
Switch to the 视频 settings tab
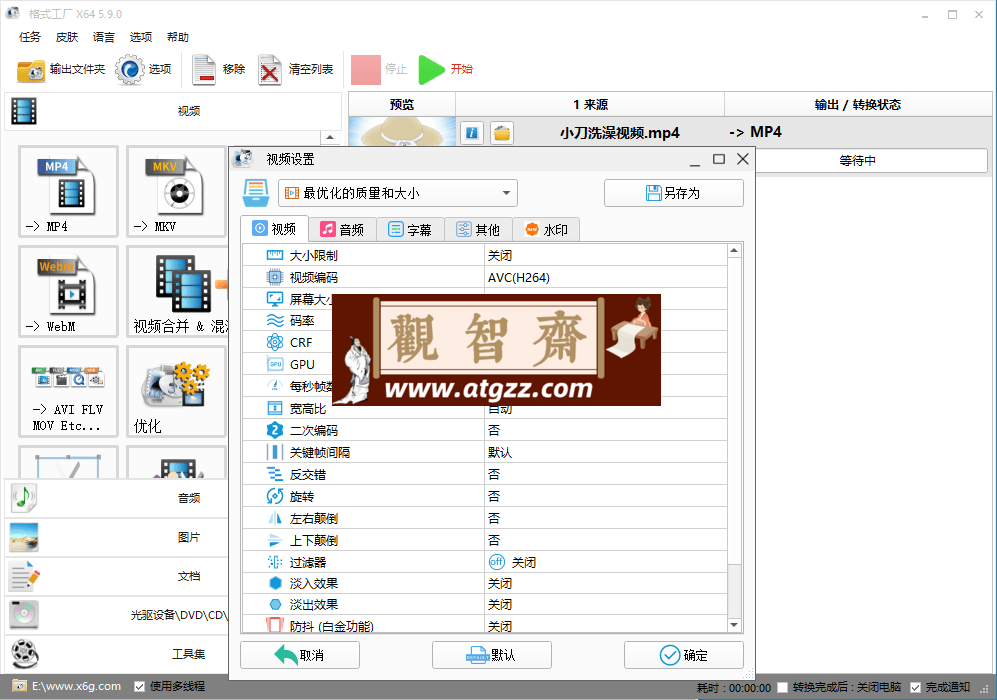pos(275,229)
